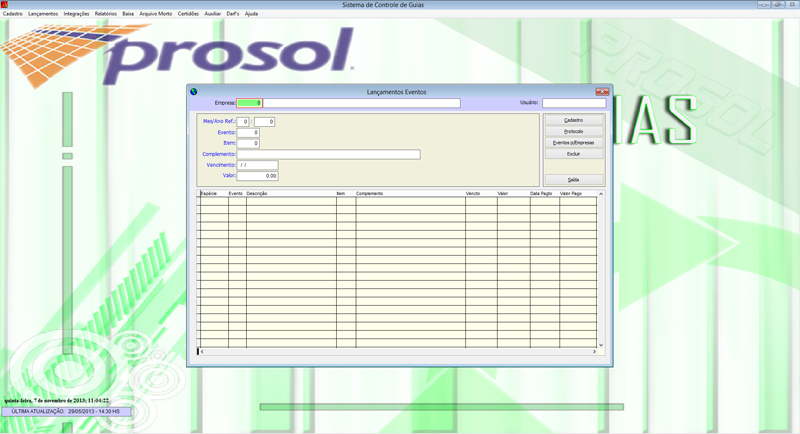Click the Evento number field
Screen dimensions: 800x434
(x=248, y=133)
